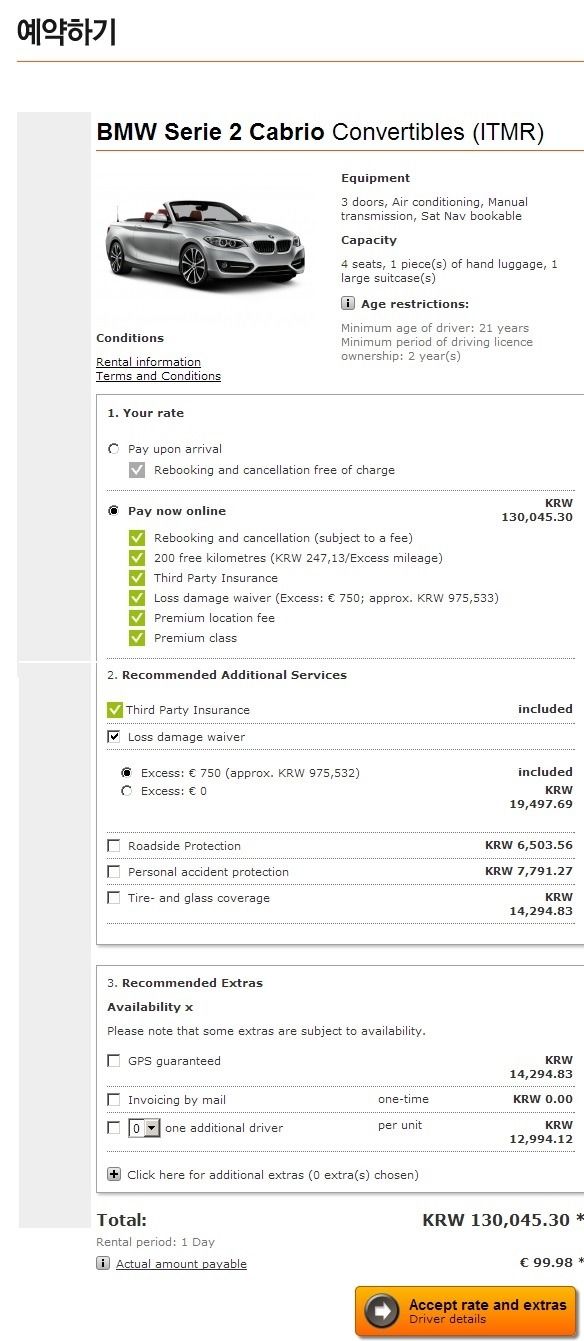
Task: Click the plus icon for additional extras
Action: [114, 1174]
